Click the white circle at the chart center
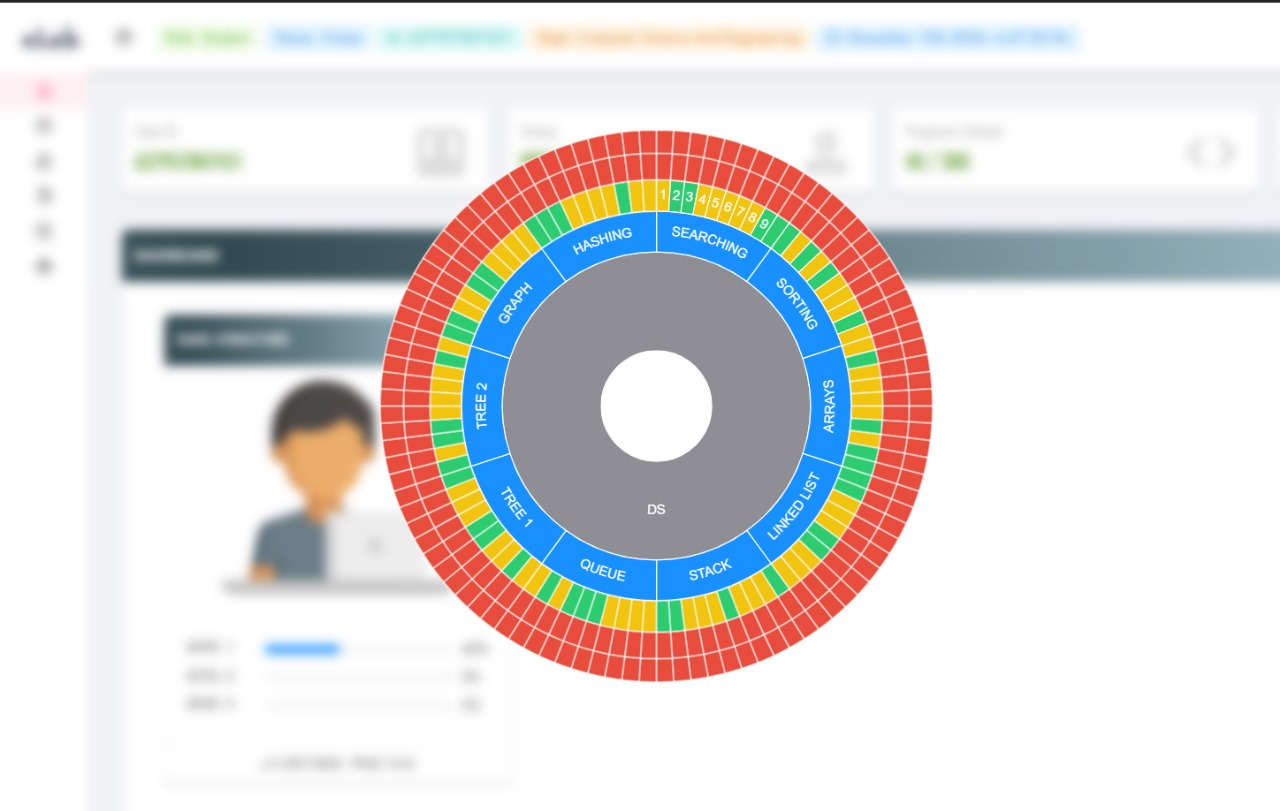 point(656,406)
